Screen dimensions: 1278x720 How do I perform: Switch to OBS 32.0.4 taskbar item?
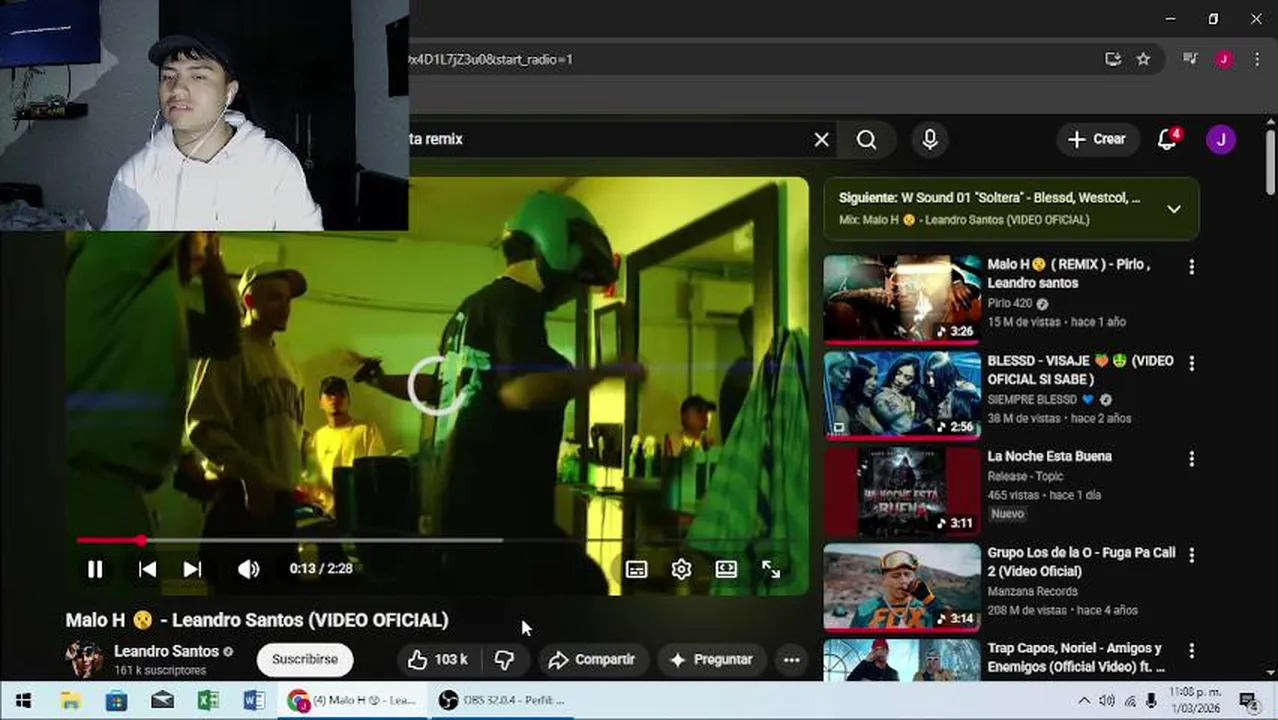coord(503,701)
